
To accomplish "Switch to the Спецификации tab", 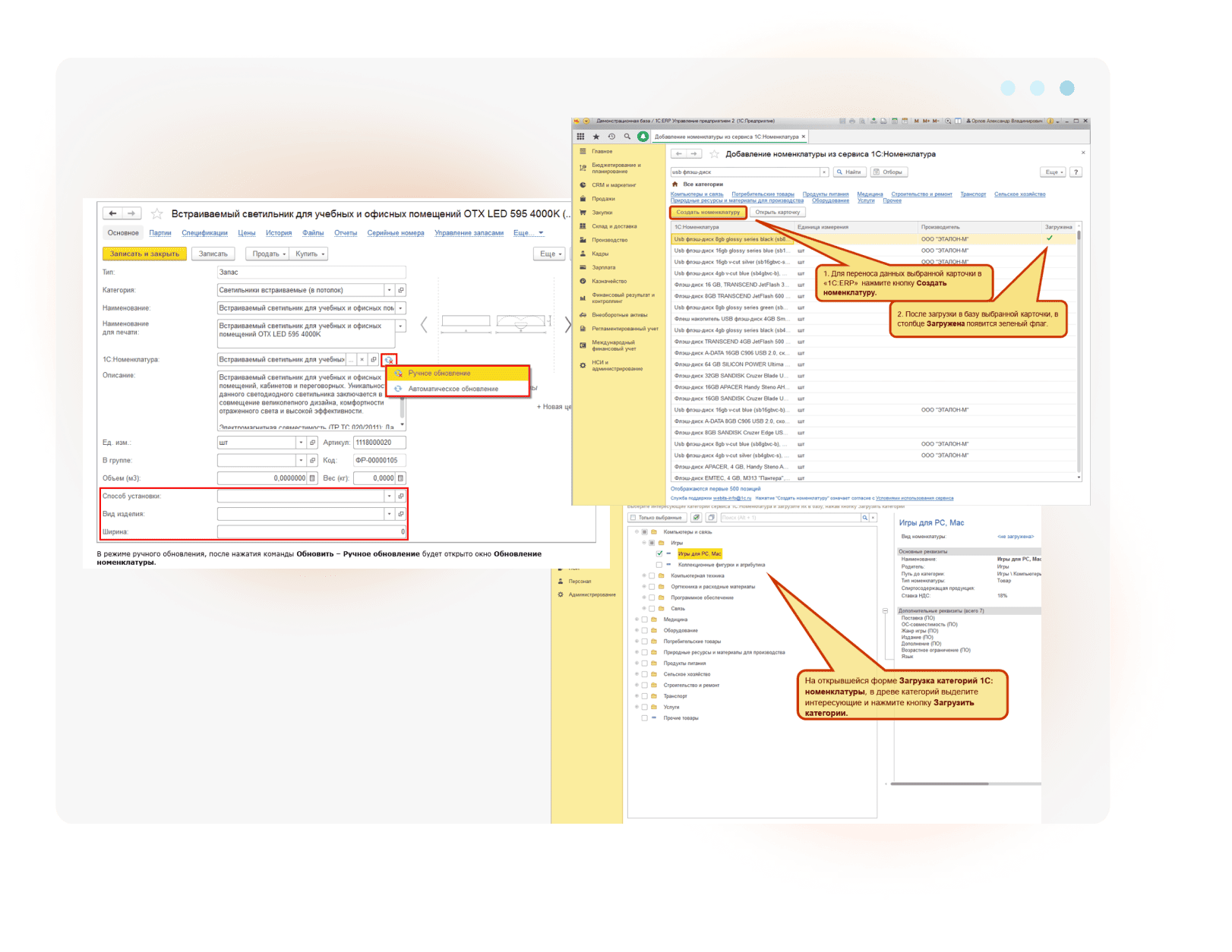I will (204, 233).
